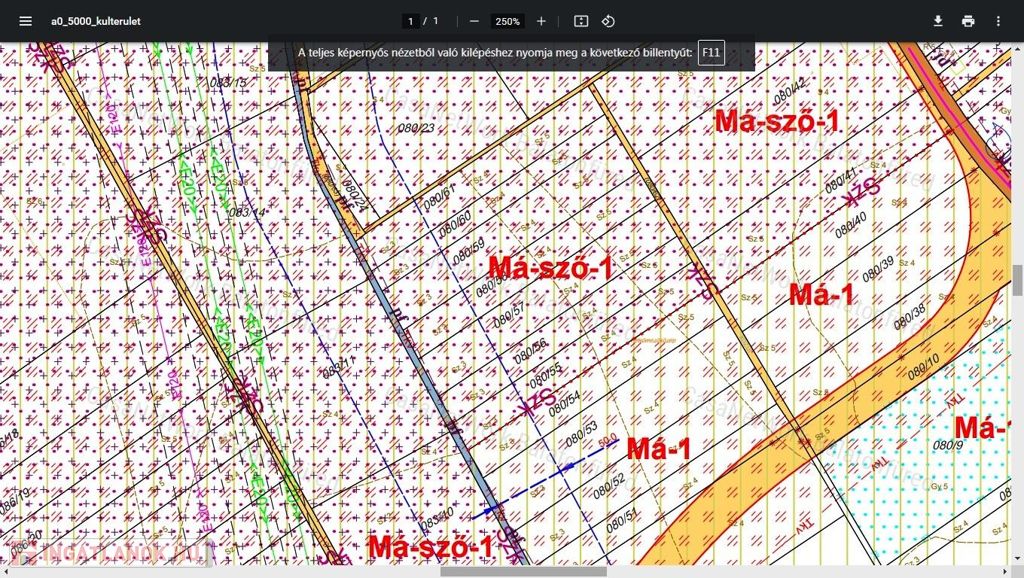Click parcel label 080/23 on the map
The image size is (1024, 578).
(x=416, y=127)
